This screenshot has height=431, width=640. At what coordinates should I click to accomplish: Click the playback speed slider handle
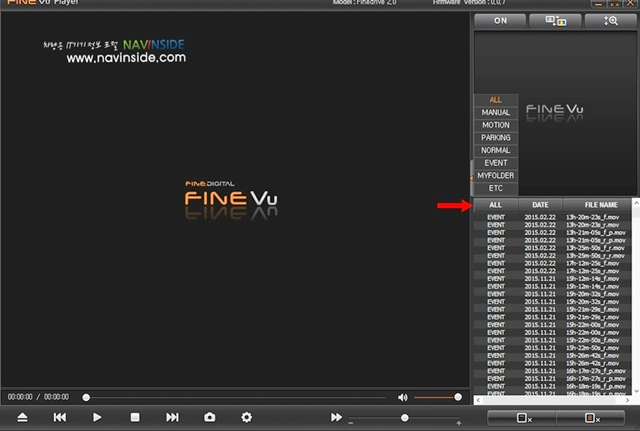pyautogui.click(x=404, y=418)
